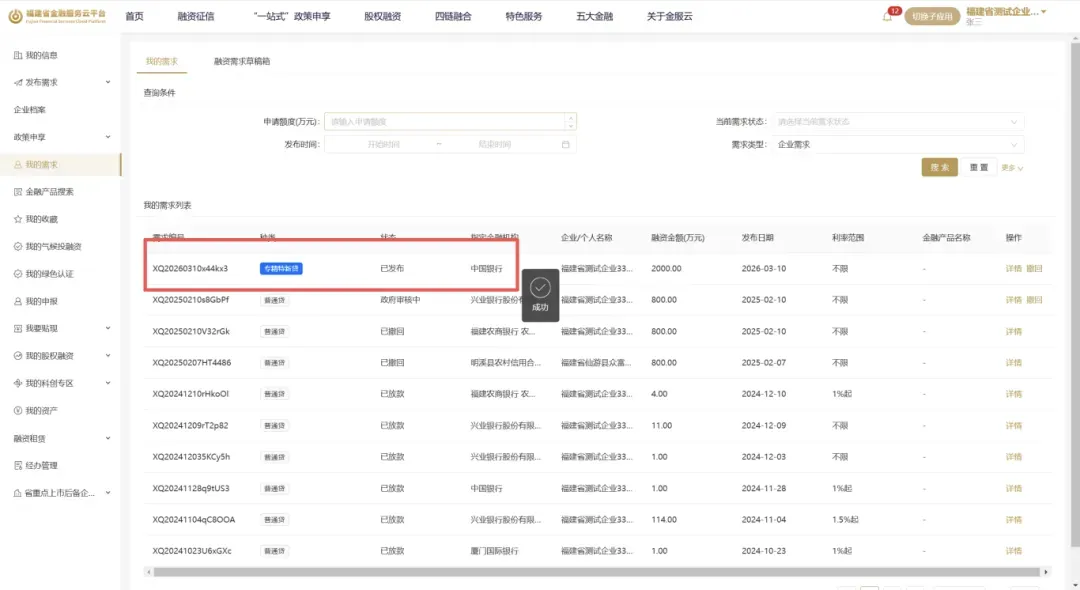Open 股权融资 in top navigation
1080x590 pixels.
tap(382, 17)
